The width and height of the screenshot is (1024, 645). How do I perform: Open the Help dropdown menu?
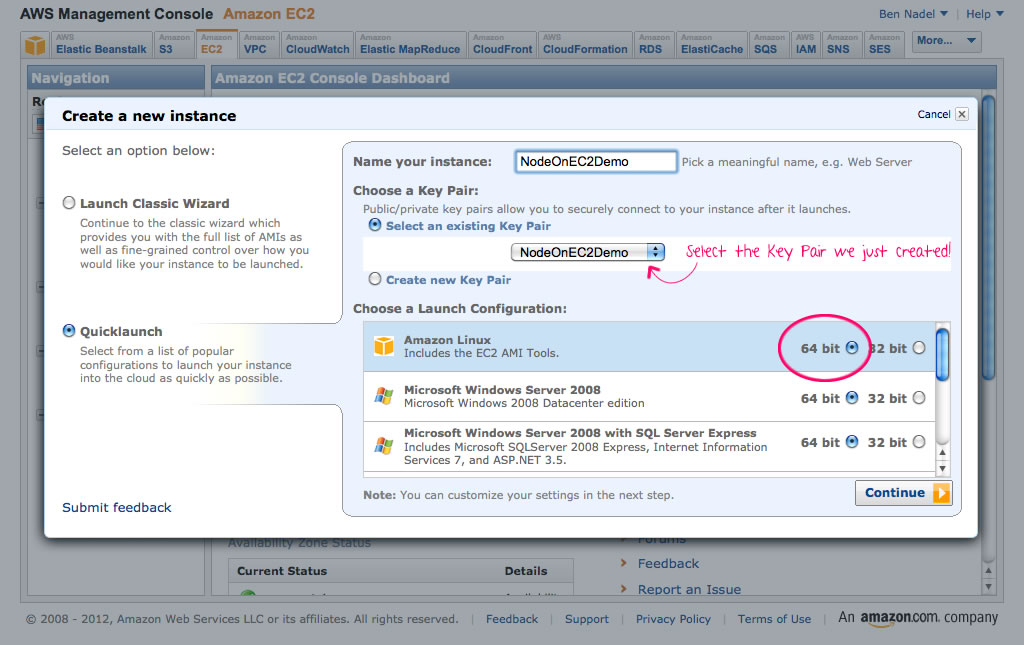(x=985, y=14)
